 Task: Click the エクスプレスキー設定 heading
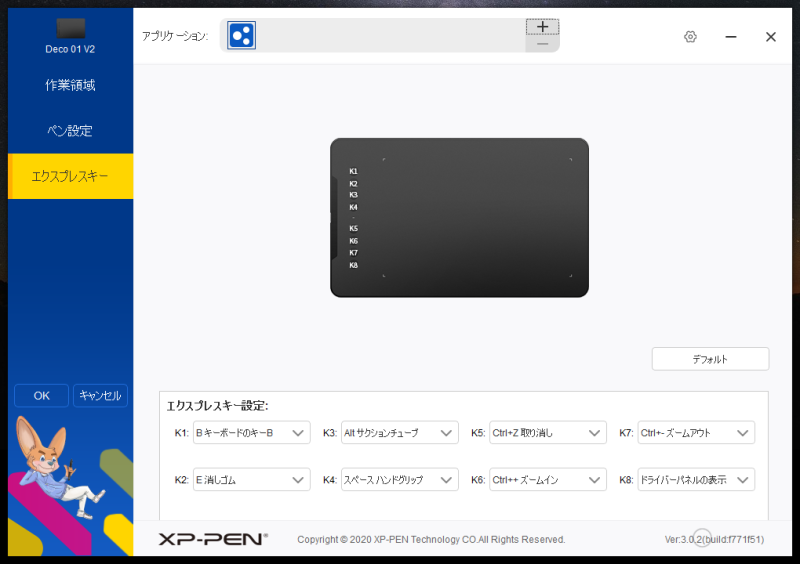217,406
